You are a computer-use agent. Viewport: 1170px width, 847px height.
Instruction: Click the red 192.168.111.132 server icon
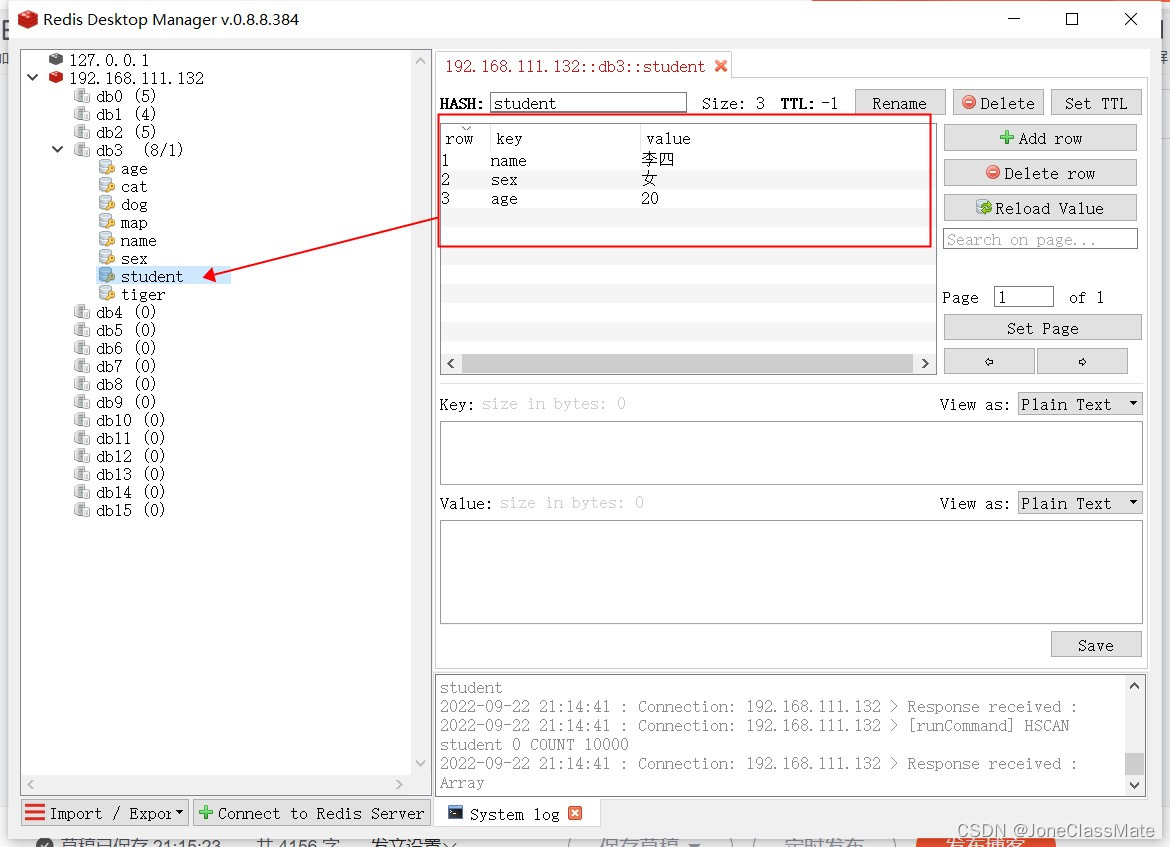click(56, 78)
